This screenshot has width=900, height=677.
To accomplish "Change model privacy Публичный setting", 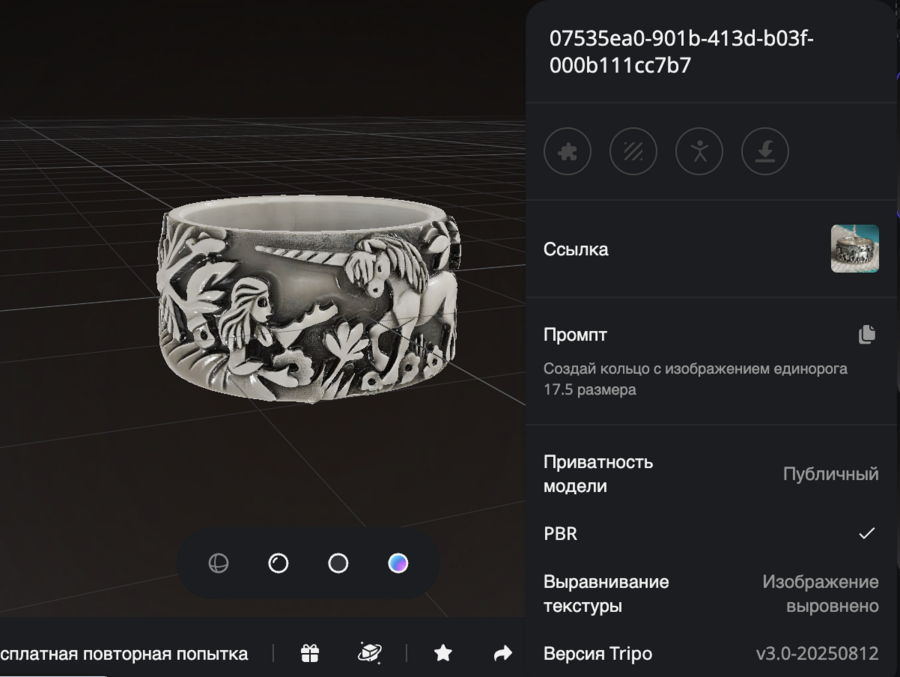I will coord(831,474).
